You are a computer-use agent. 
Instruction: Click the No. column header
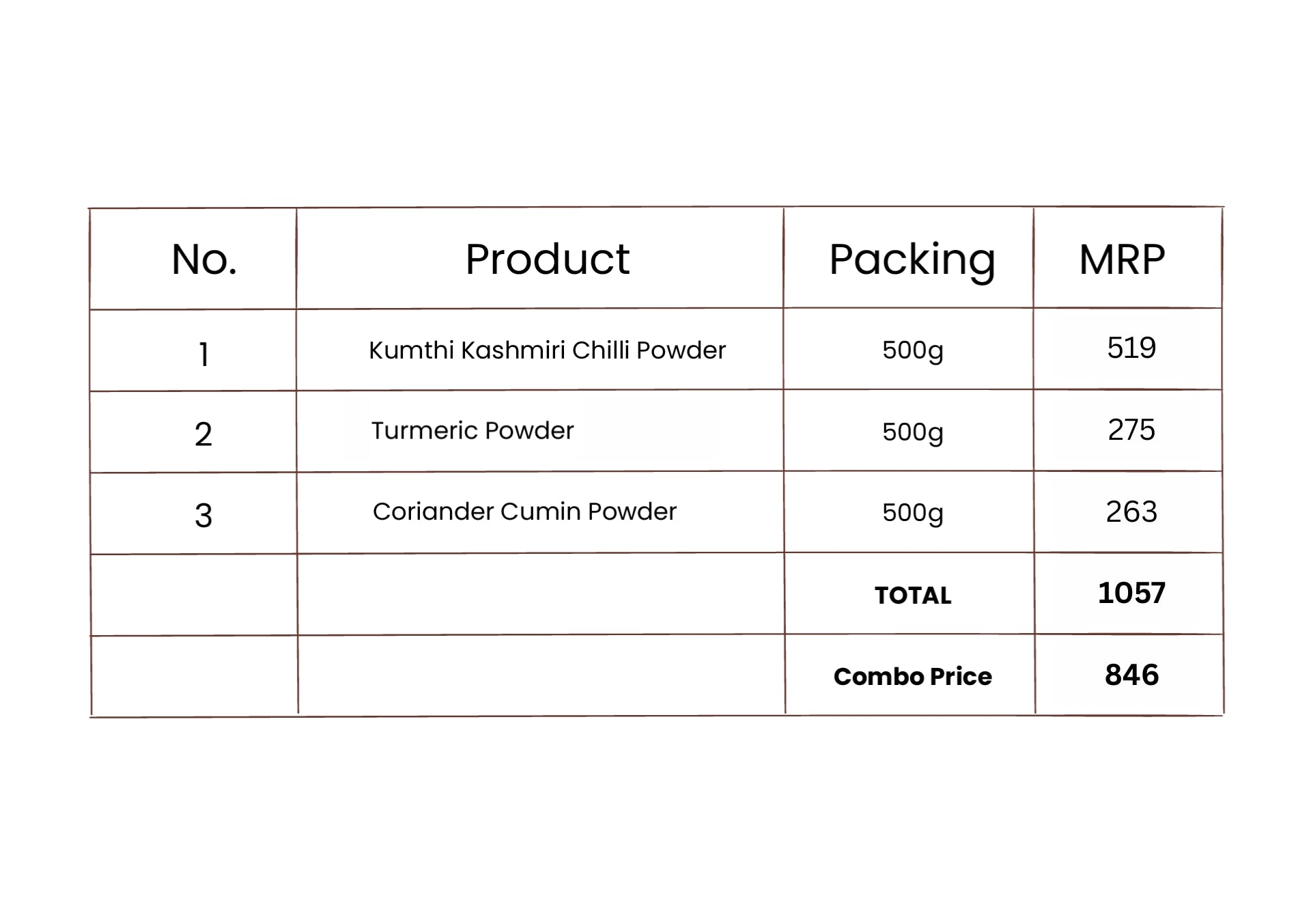point(204,259)
